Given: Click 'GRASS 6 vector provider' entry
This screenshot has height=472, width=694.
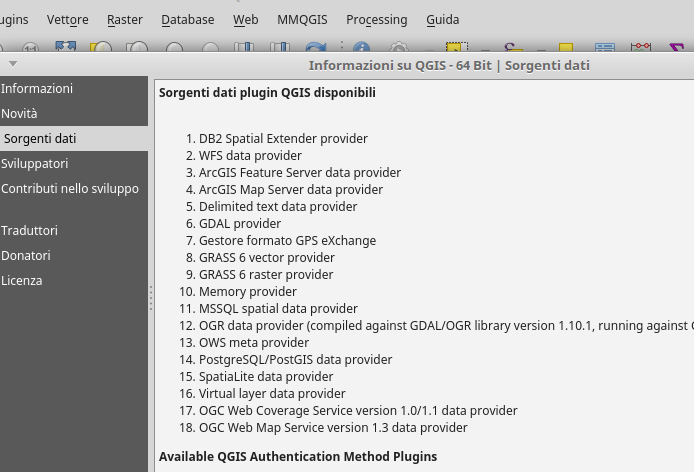Looking at the screenshot, I should tap(267, 257).
